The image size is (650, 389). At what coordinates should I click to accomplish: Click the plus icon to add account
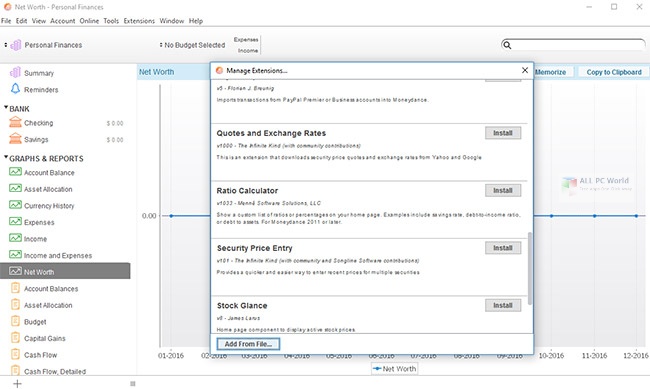(x=17, y=384)
